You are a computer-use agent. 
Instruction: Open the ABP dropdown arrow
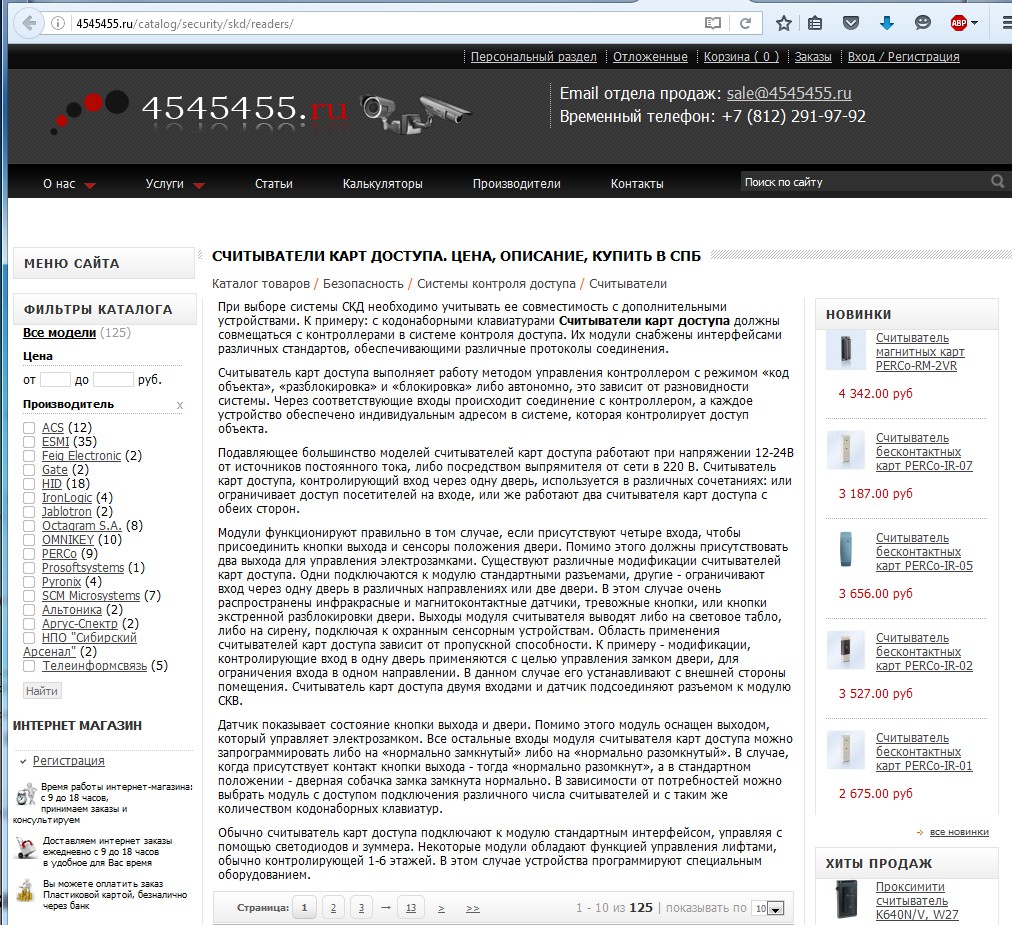click(x=975, y=23)
